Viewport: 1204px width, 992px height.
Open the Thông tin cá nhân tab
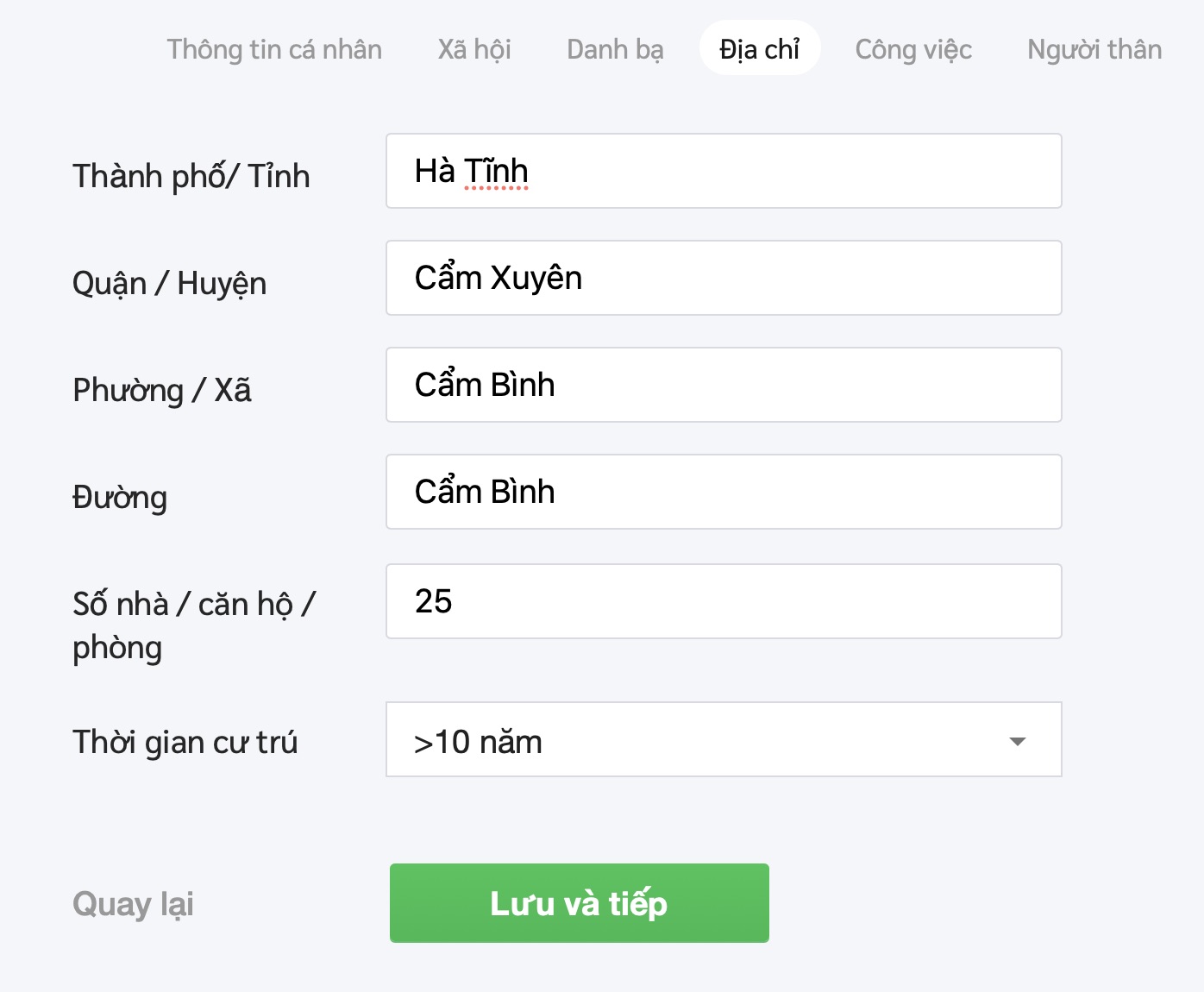[274, 49]
